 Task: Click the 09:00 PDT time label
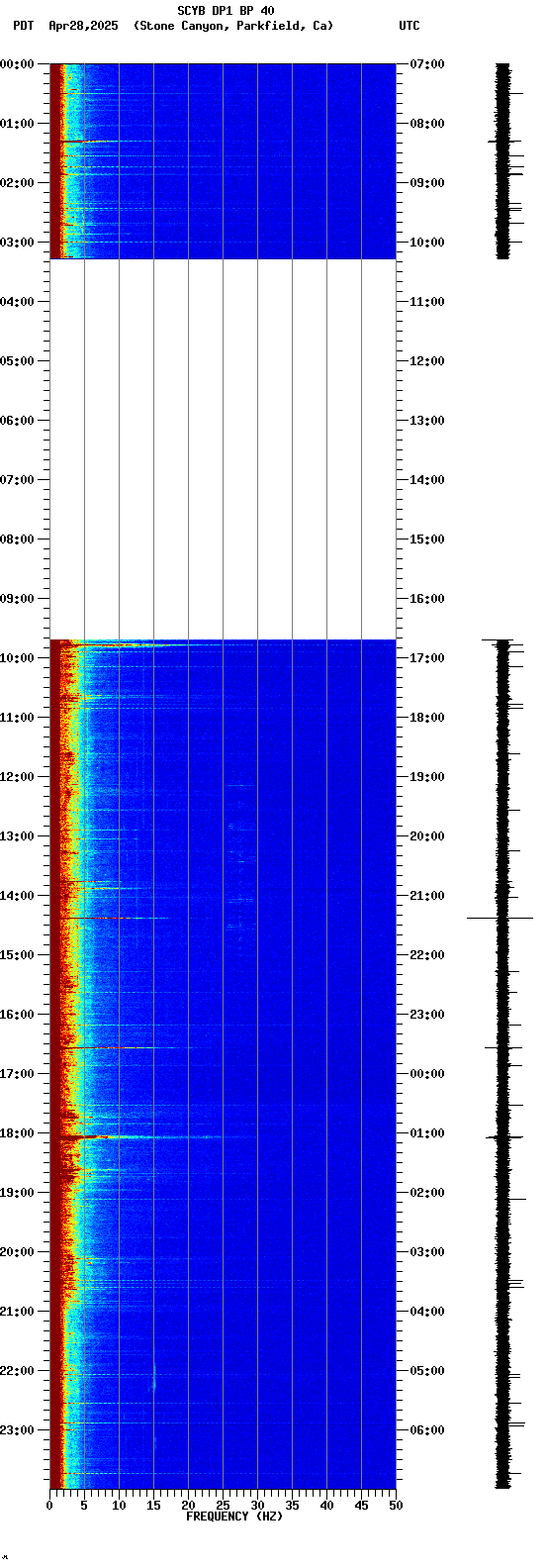(x=17, y=599)
